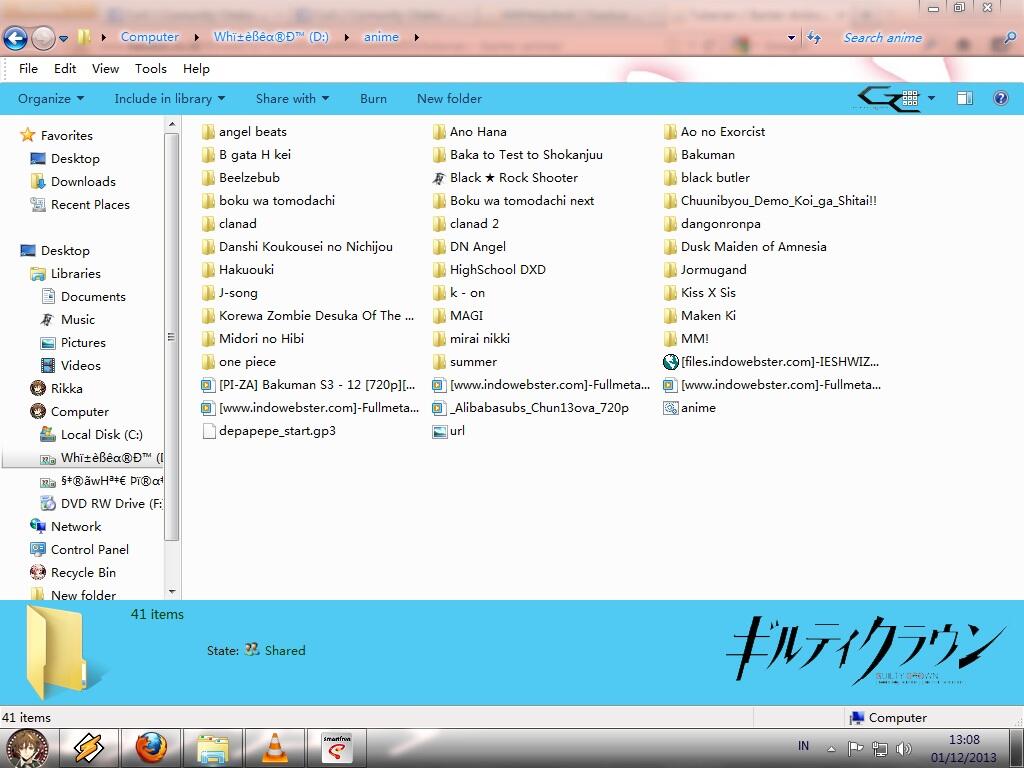This screenshot has width=1024, height=768.
Task: Click the volume speaker tray icon
Action: coord(903,748)
